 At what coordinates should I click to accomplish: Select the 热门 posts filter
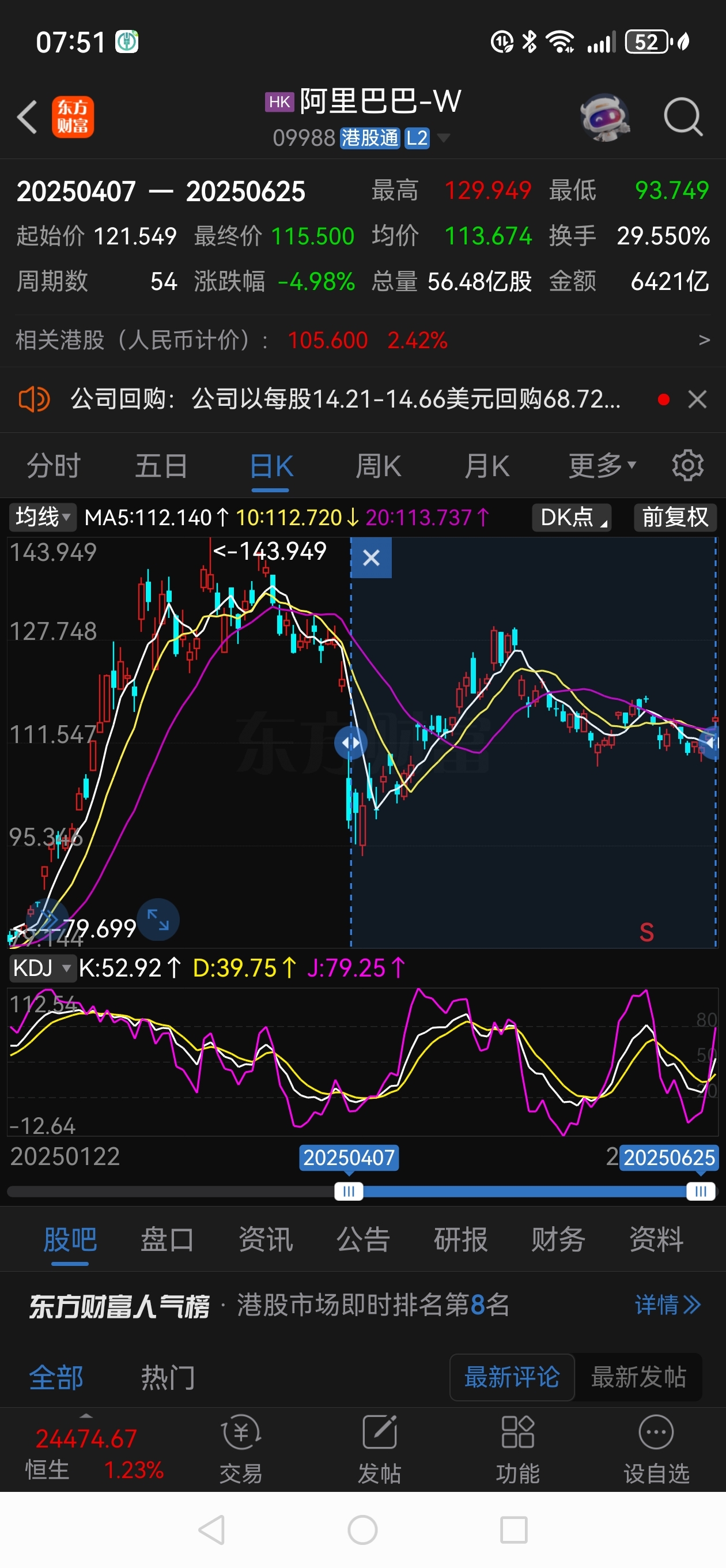pos(168,1378)
